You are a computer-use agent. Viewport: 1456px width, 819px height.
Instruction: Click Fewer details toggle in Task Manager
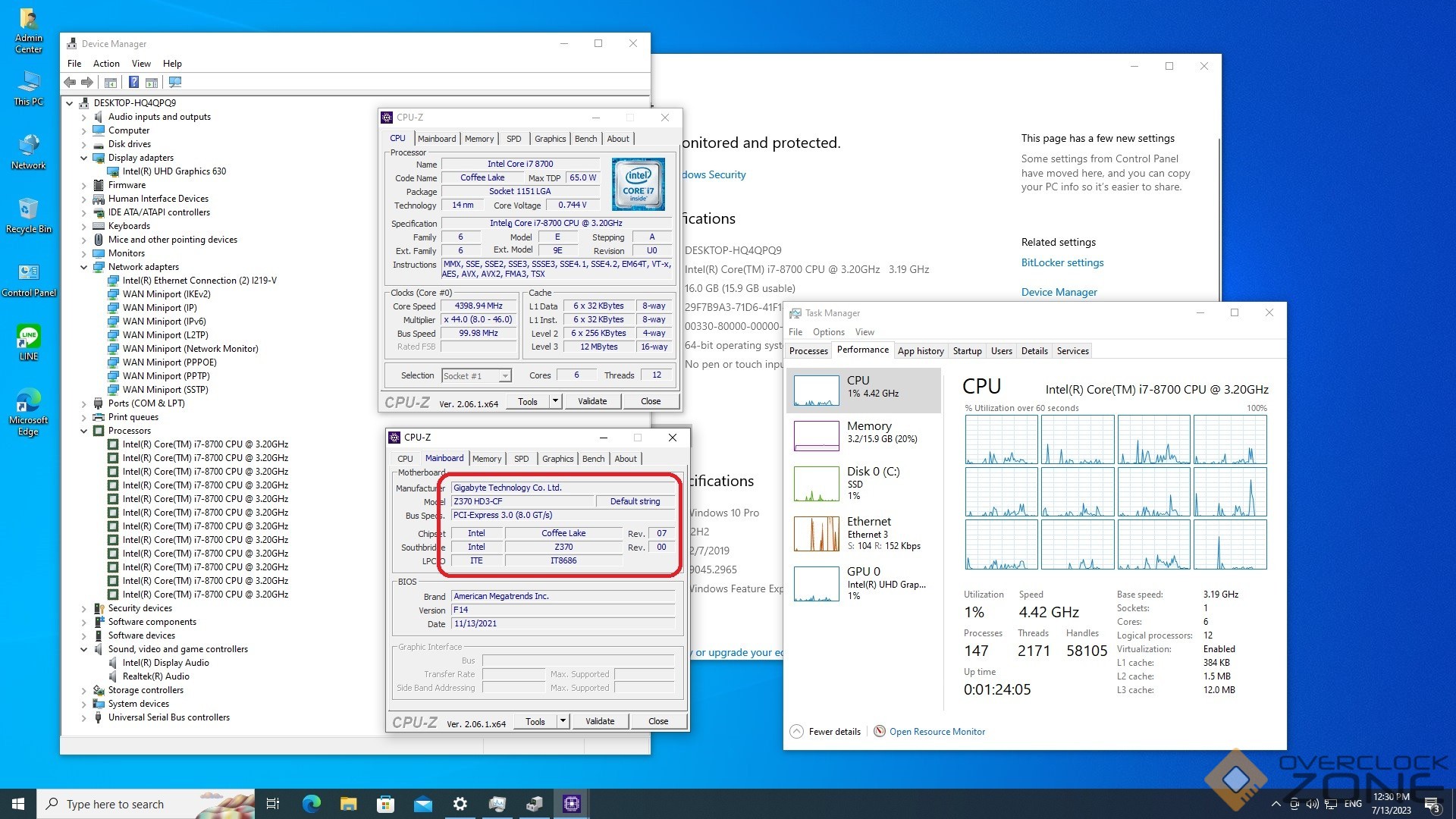(826, 732)
